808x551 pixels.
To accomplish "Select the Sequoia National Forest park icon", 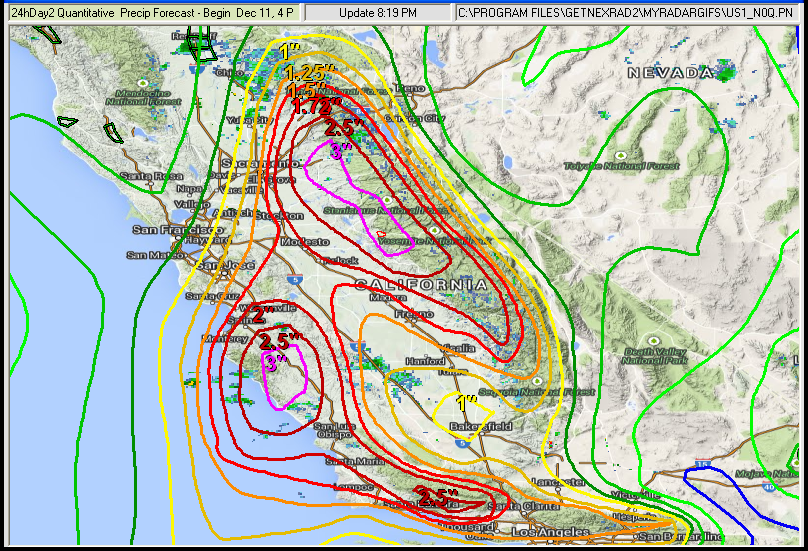I will pyautogui.click(x=537, y=381).
